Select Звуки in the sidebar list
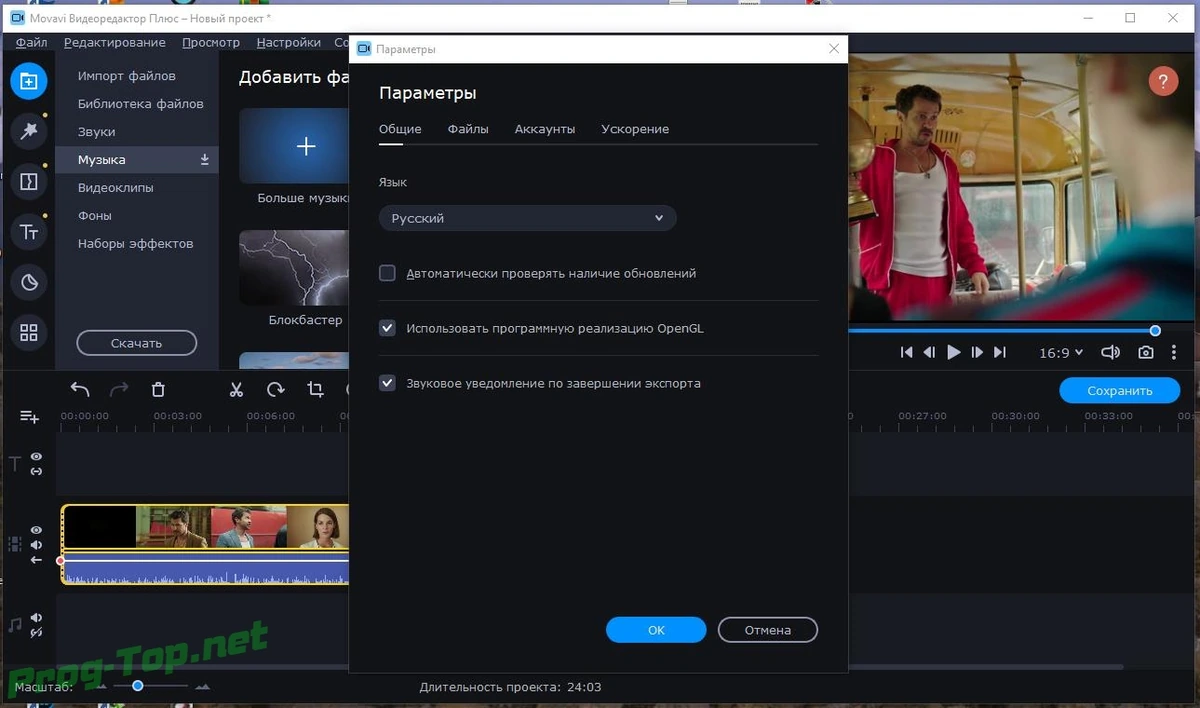 97,132
